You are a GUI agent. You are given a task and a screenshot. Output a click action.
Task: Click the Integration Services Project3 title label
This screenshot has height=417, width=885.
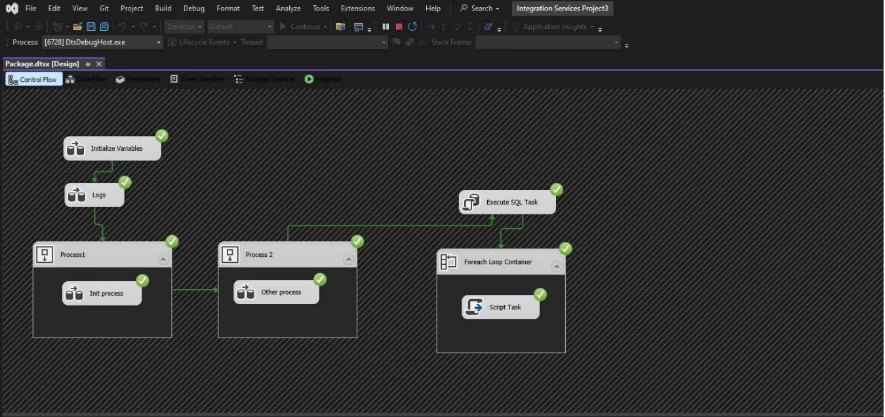tap(562, 8)
